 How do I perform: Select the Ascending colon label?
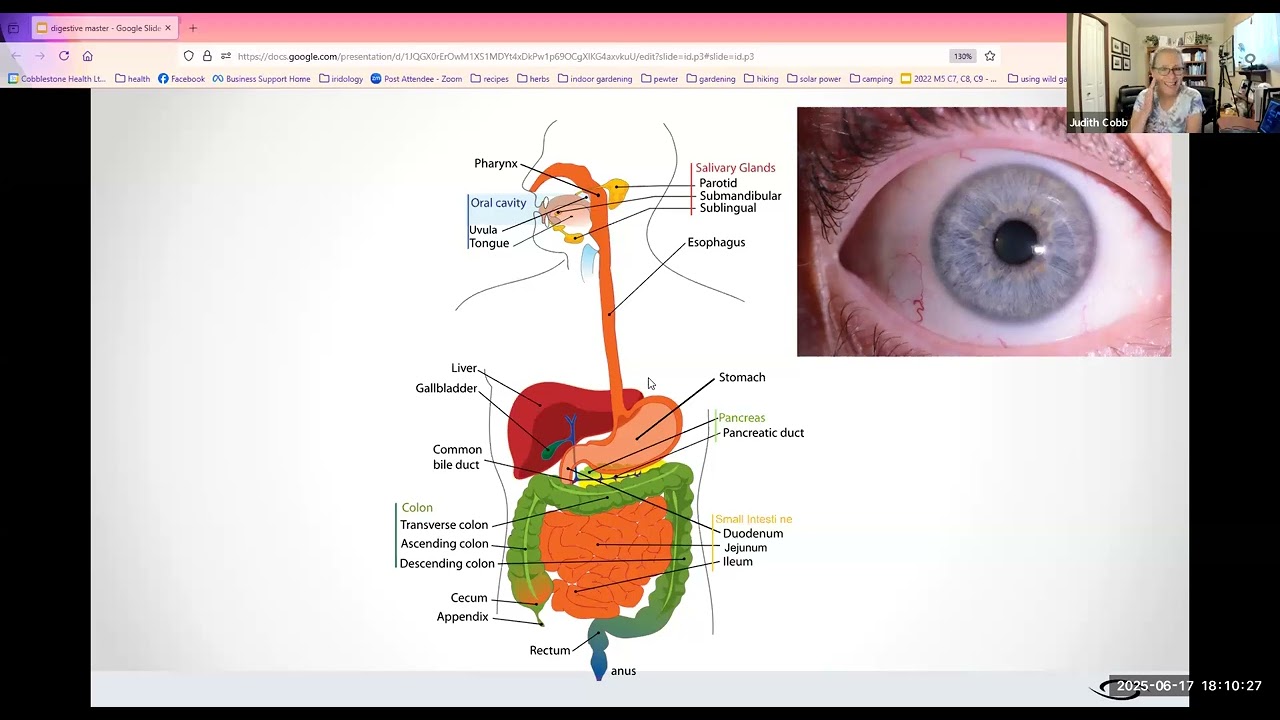(x=444, y=544)
